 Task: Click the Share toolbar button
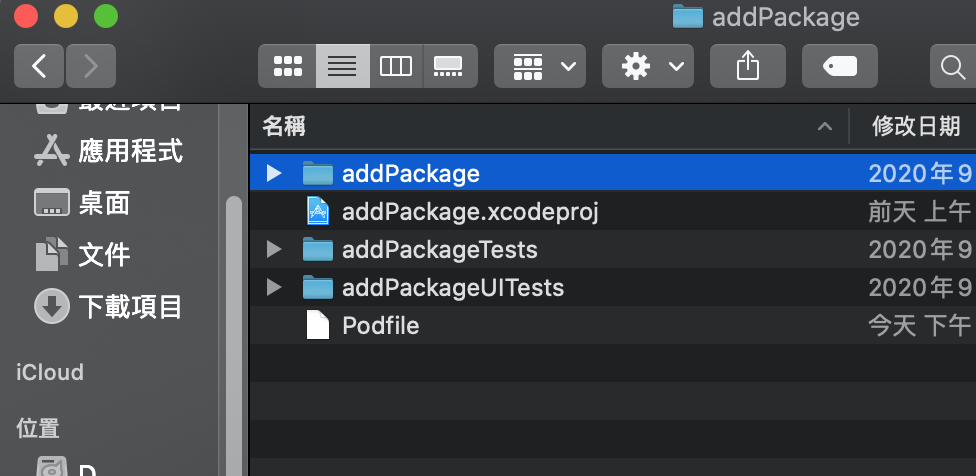[x=748, y=67]
